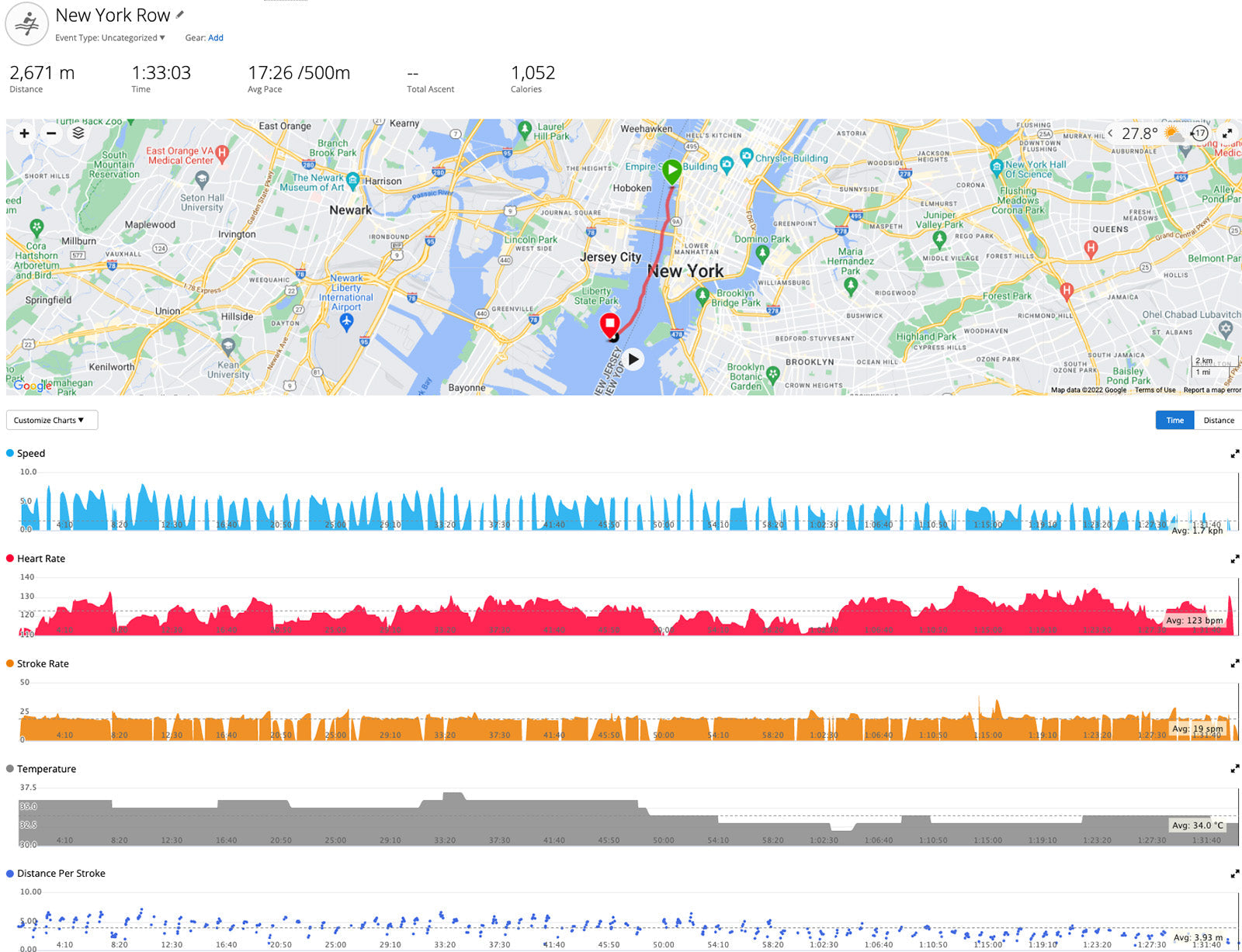Viewport: 1242px width, 952px height.
Task: Zoom in on the map
Action: [25, 133]
